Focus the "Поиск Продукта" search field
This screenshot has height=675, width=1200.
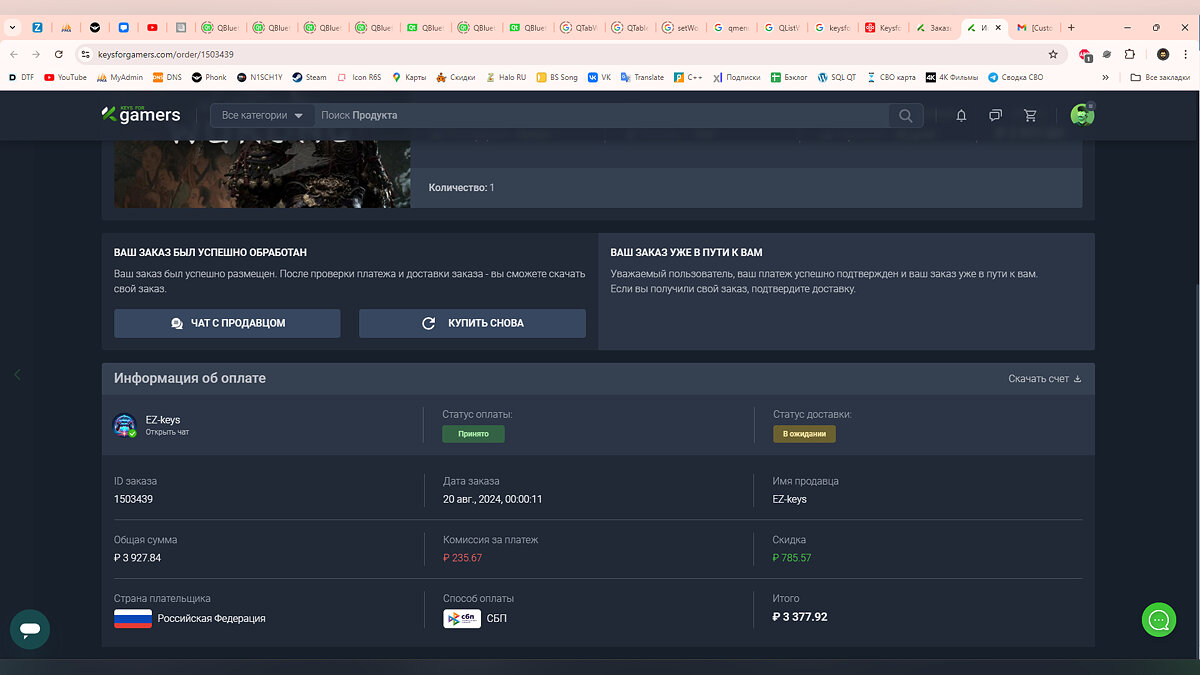tap(600, 116)
